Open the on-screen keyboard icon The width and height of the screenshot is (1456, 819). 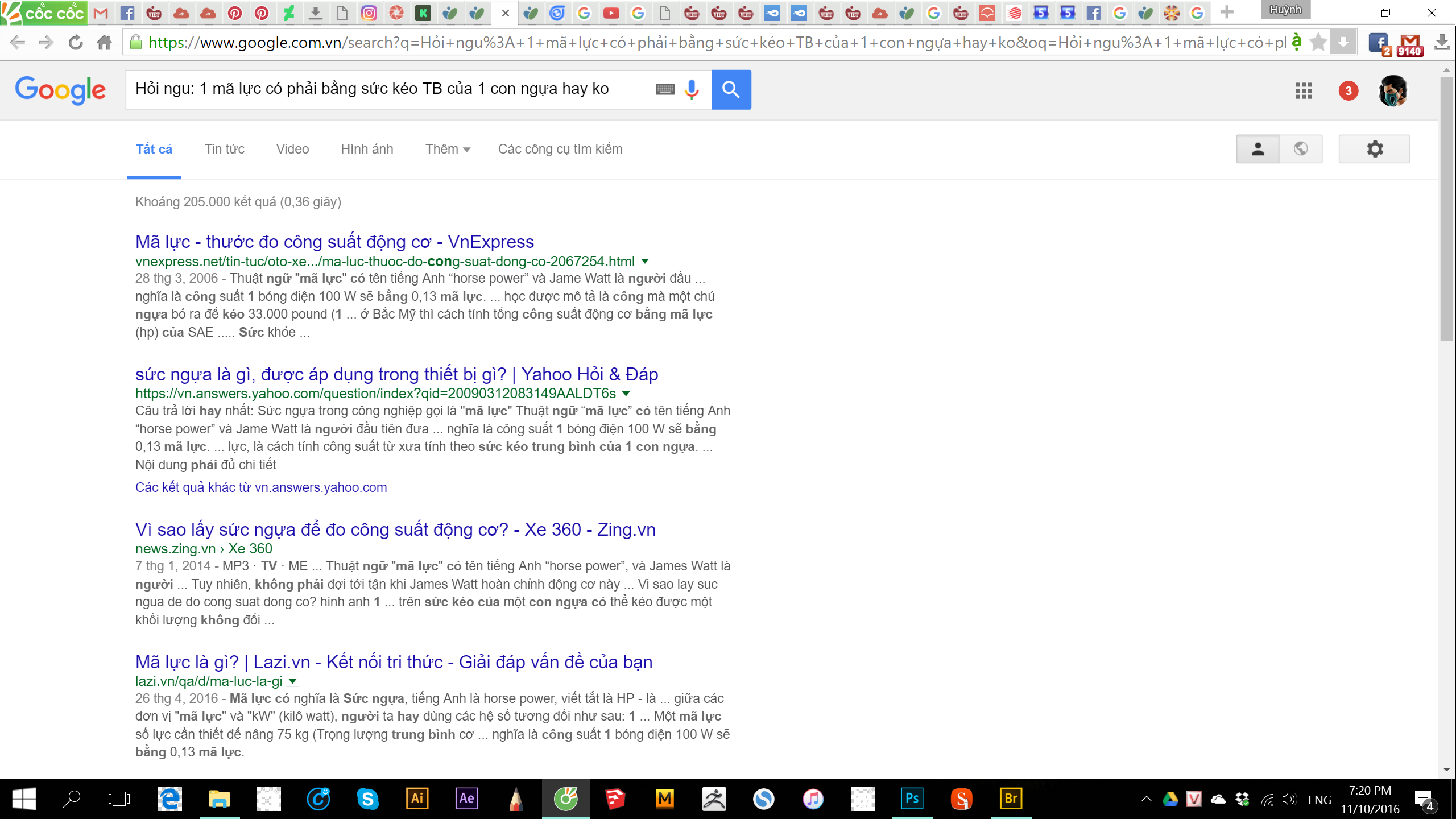pyautogui.click(x=665, y=89)
